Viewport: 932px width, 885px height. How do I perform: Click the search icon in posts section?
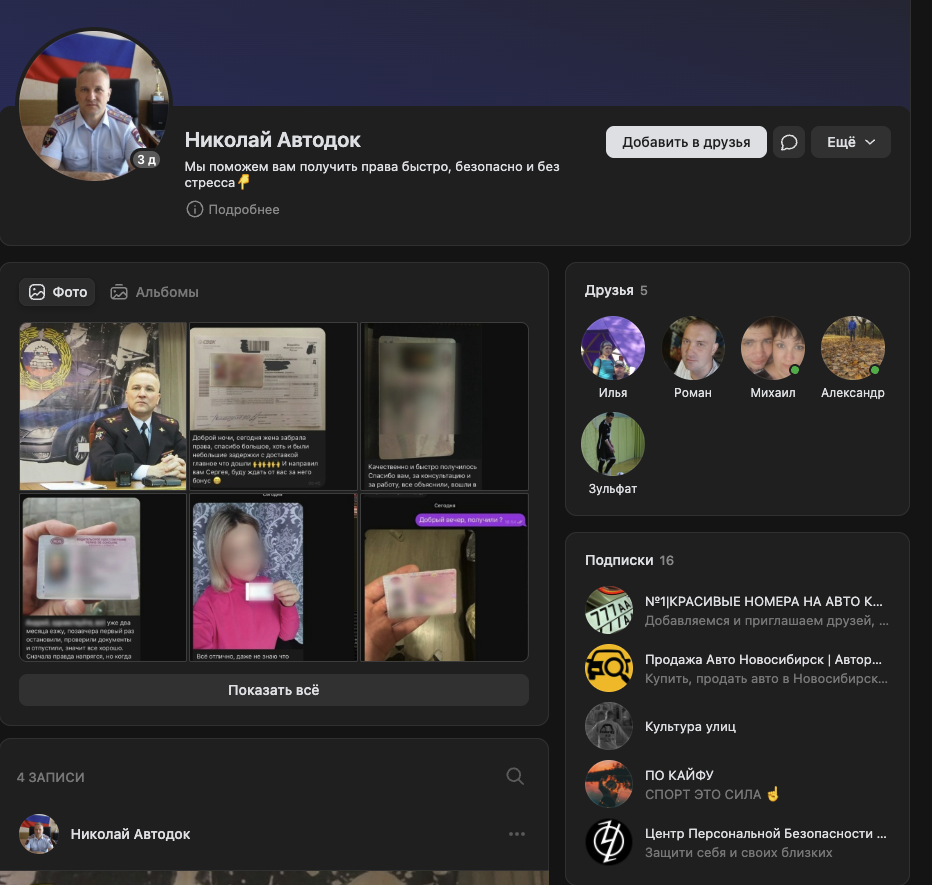(x=515, y=776)
